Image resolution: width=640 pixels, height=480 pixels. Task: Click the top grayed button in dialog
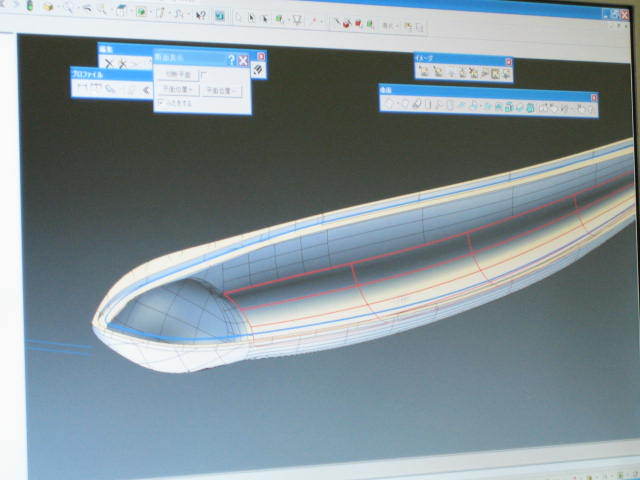(178, 75)
